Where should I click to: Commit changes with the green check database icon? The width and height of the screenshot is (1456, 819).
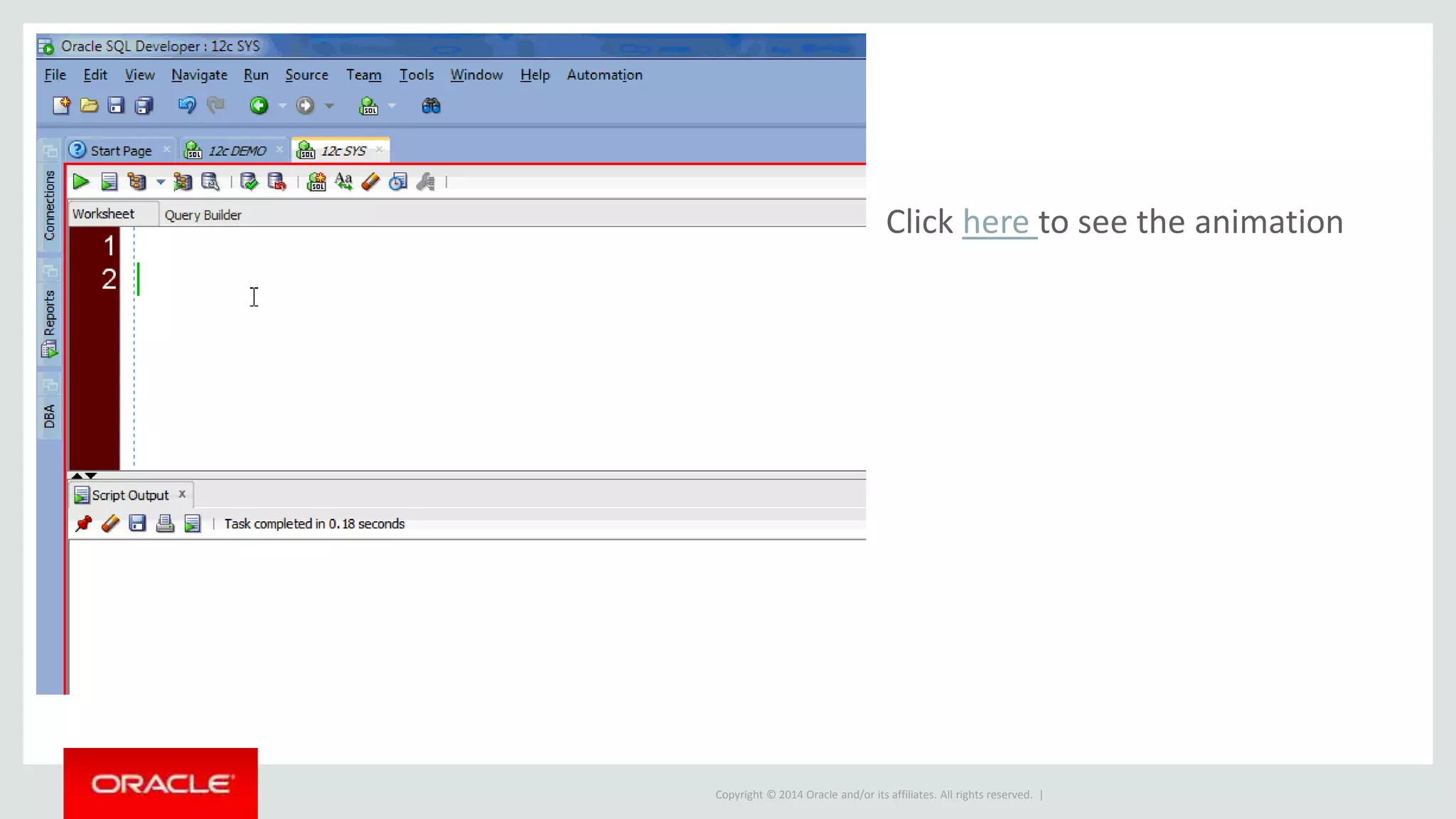(249, 182)
